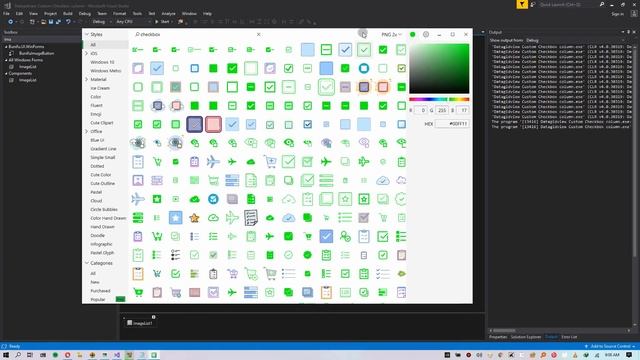Select the large pink rounded square icon

pos(213,124)
